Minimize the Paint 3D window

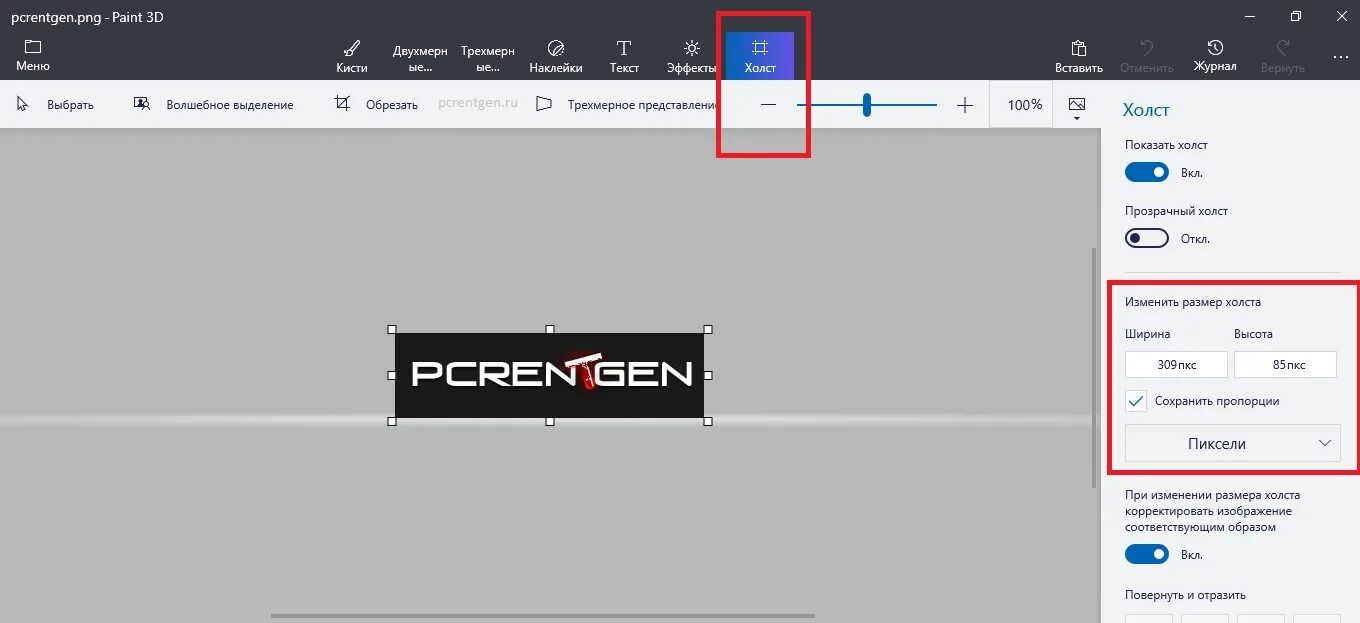point(1251,16)
